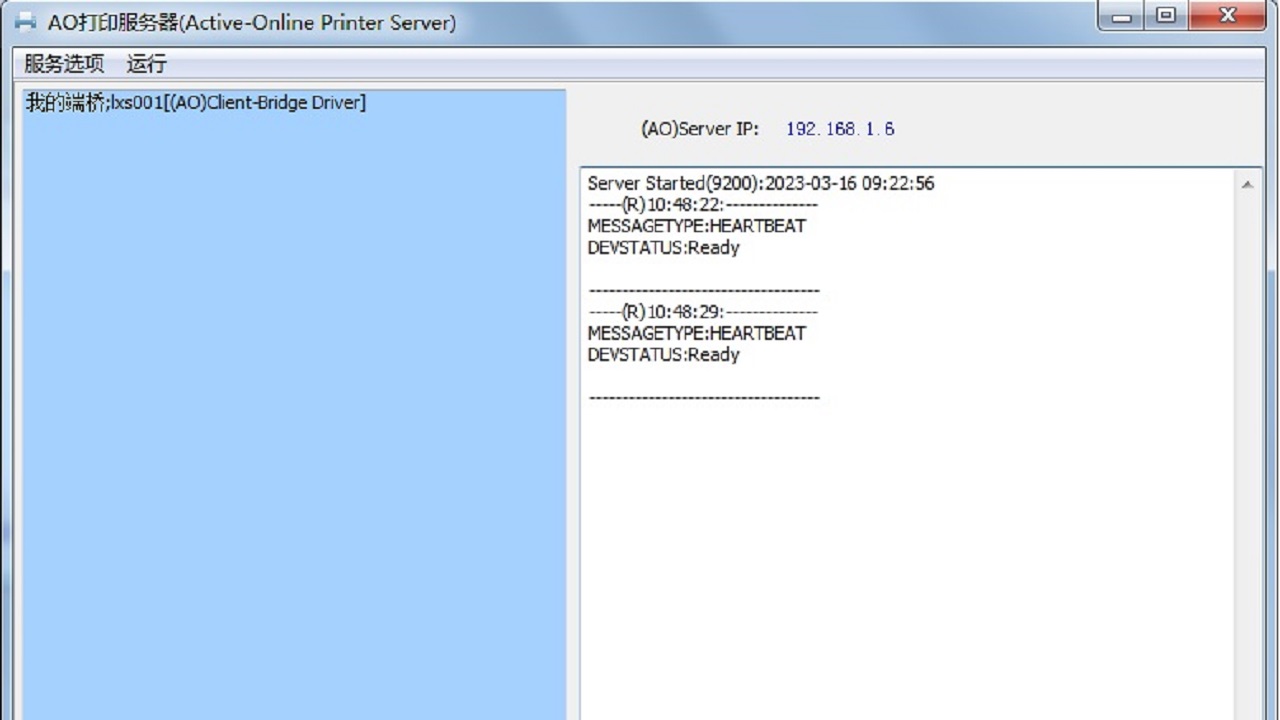The height and width of the screenshot is (720, 1280).
Task: Place cursor on the 10:48:29 timestamp line
Action: pyautogui.click(x=702, y=312)
